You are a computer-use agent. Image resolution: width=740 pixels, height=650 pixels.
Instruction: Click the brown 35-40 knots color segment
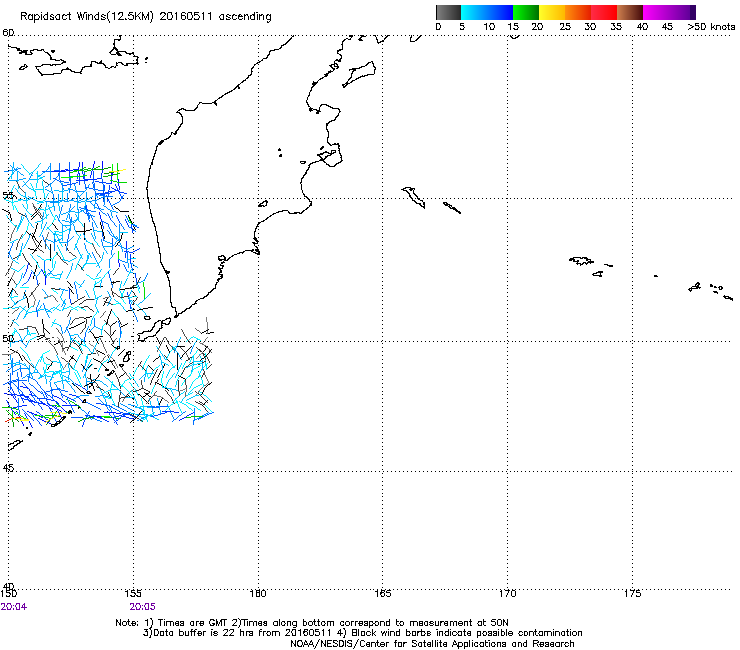click(630, 12)
